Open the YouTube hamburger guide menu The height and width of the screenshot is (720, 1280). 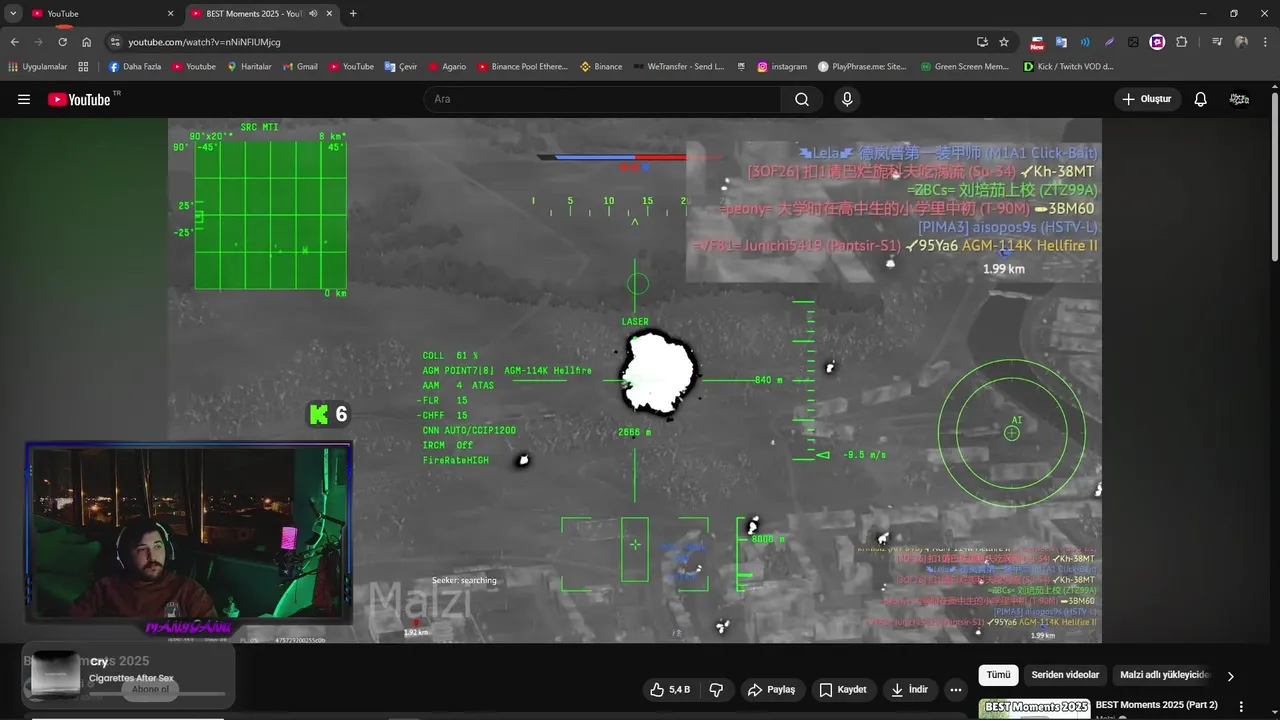click(24, 99)
